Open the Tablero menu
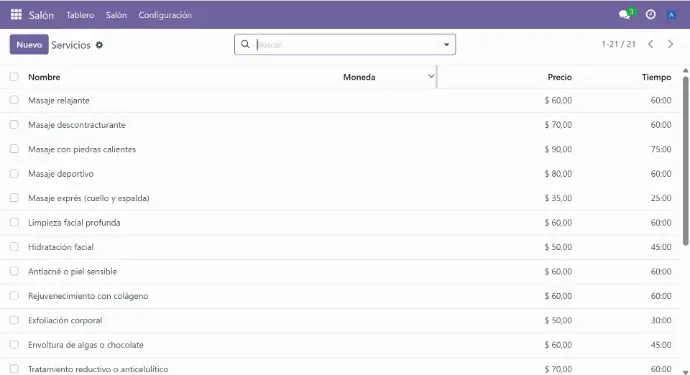Viewport: 690px width, 375px height. tap(80, 15)
